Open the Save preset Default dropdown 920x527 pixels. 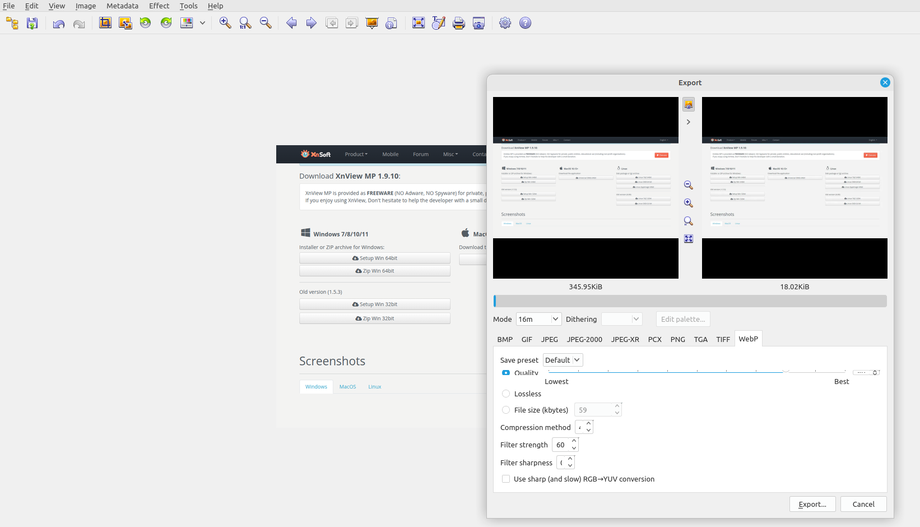coord(563,360)
